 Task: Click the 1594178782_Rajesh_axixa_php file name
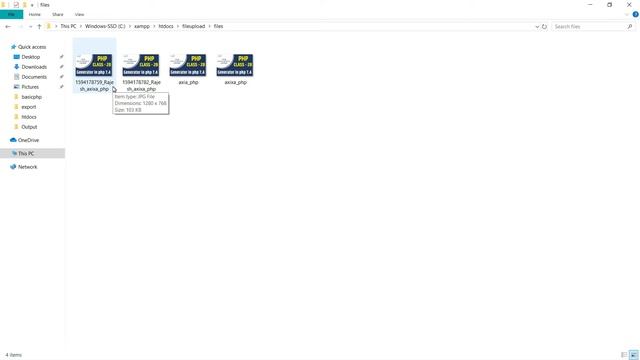tap(141, 86)
